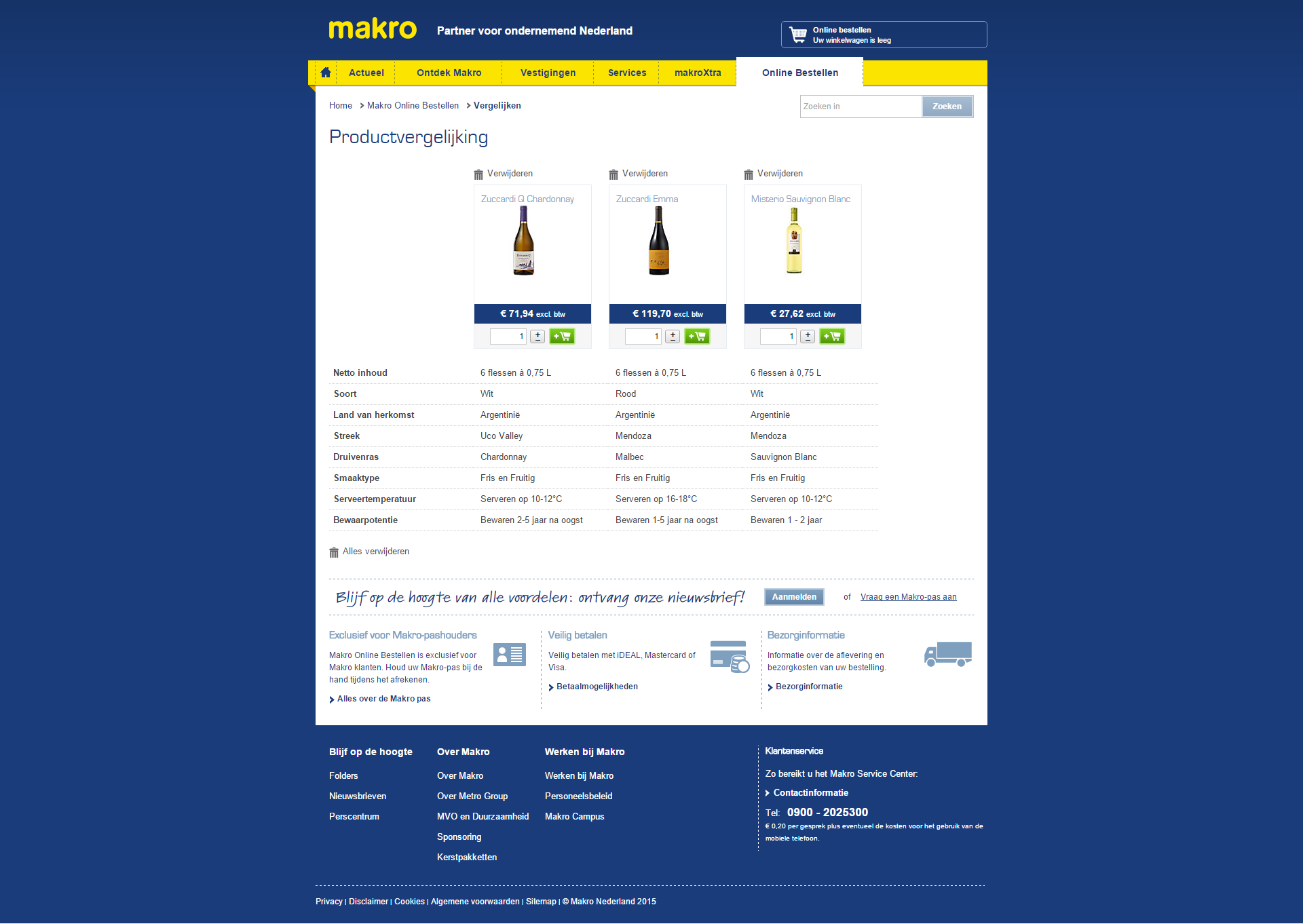This screenshot has height=924, width=1303.
Task: Open Zuccardi Emma bottle image
Action: 658,241
